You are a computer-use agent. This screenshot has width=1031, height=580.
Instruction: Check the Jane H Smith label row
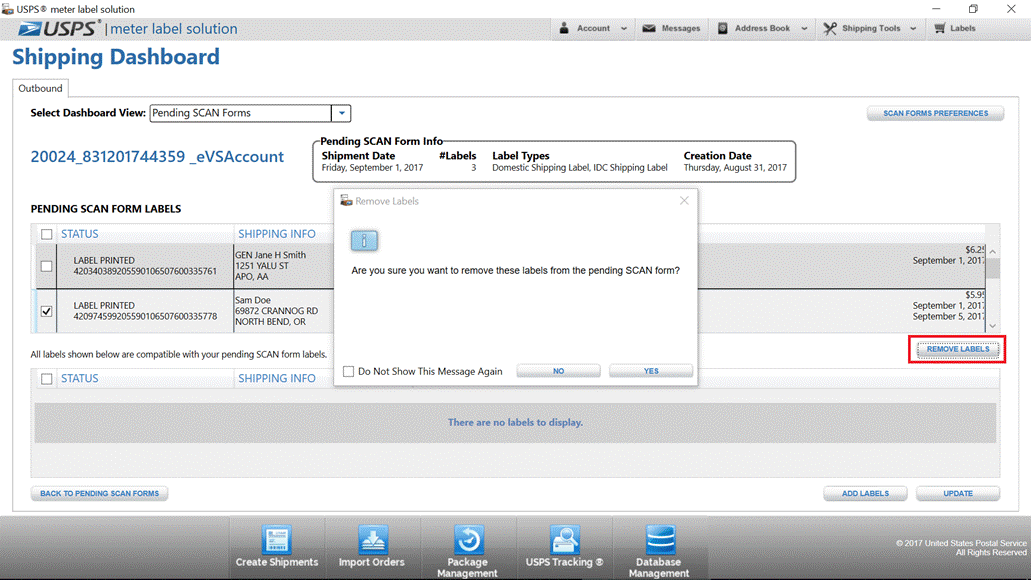point(47,266)
